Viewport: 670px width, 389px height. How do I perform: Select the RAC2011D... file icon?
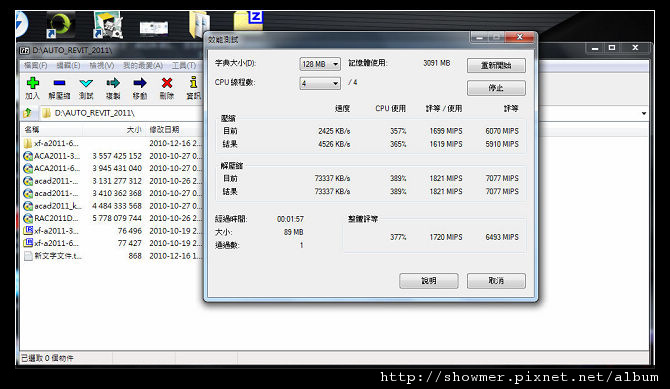(28, 218)
